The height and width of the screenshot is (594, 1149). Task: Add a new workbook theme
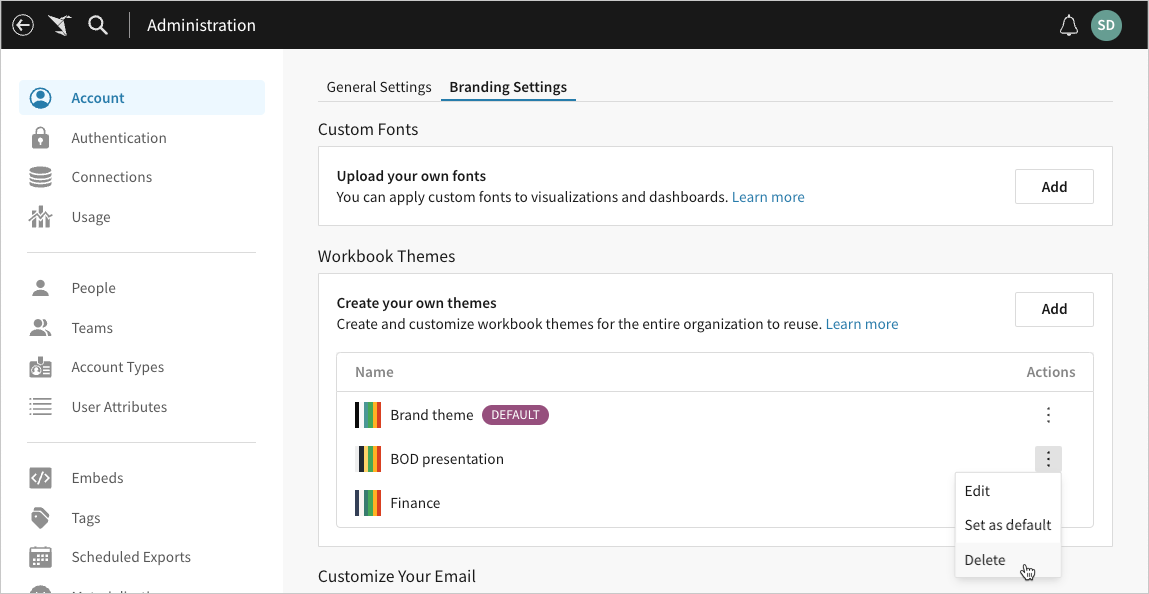[x=1054, y=309]
